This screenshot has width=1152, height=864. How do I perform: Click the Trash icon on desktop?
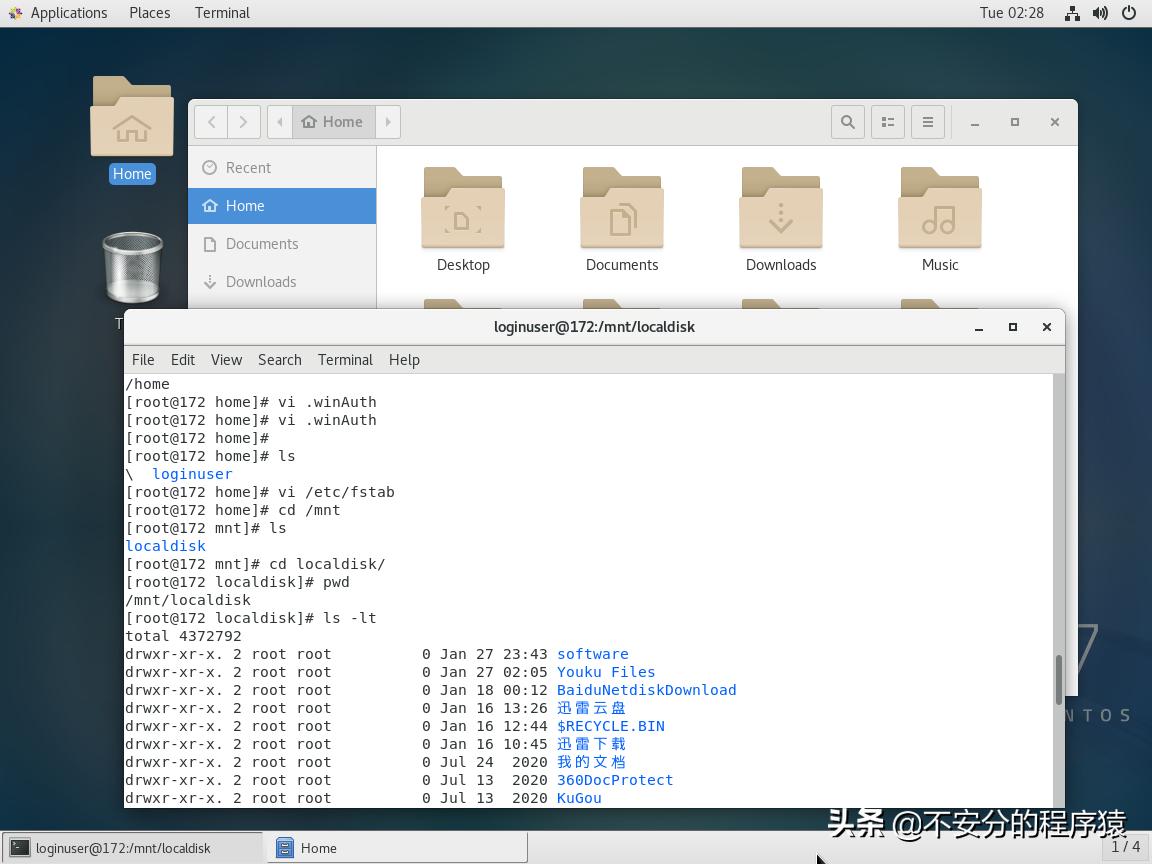(x=132, y=268)
